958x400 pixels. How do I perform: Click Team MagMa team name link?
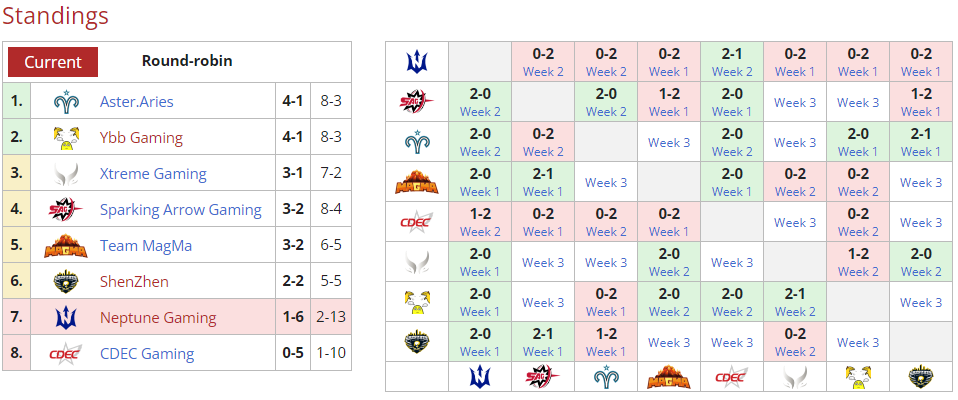pos(146,246)
